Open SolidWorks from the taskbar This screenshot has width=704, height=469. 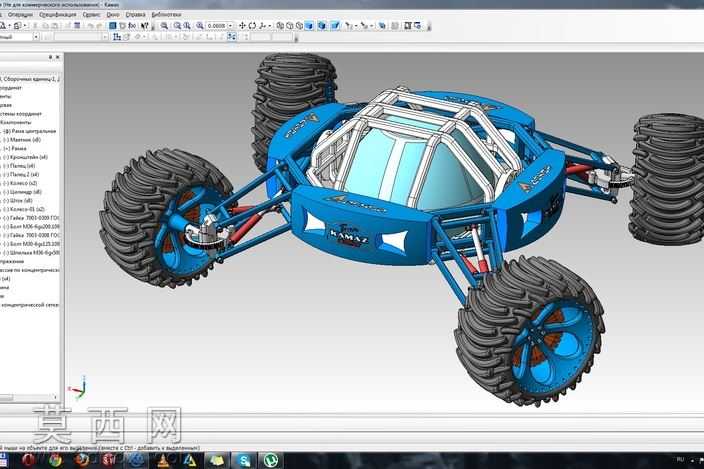(108, 460)
